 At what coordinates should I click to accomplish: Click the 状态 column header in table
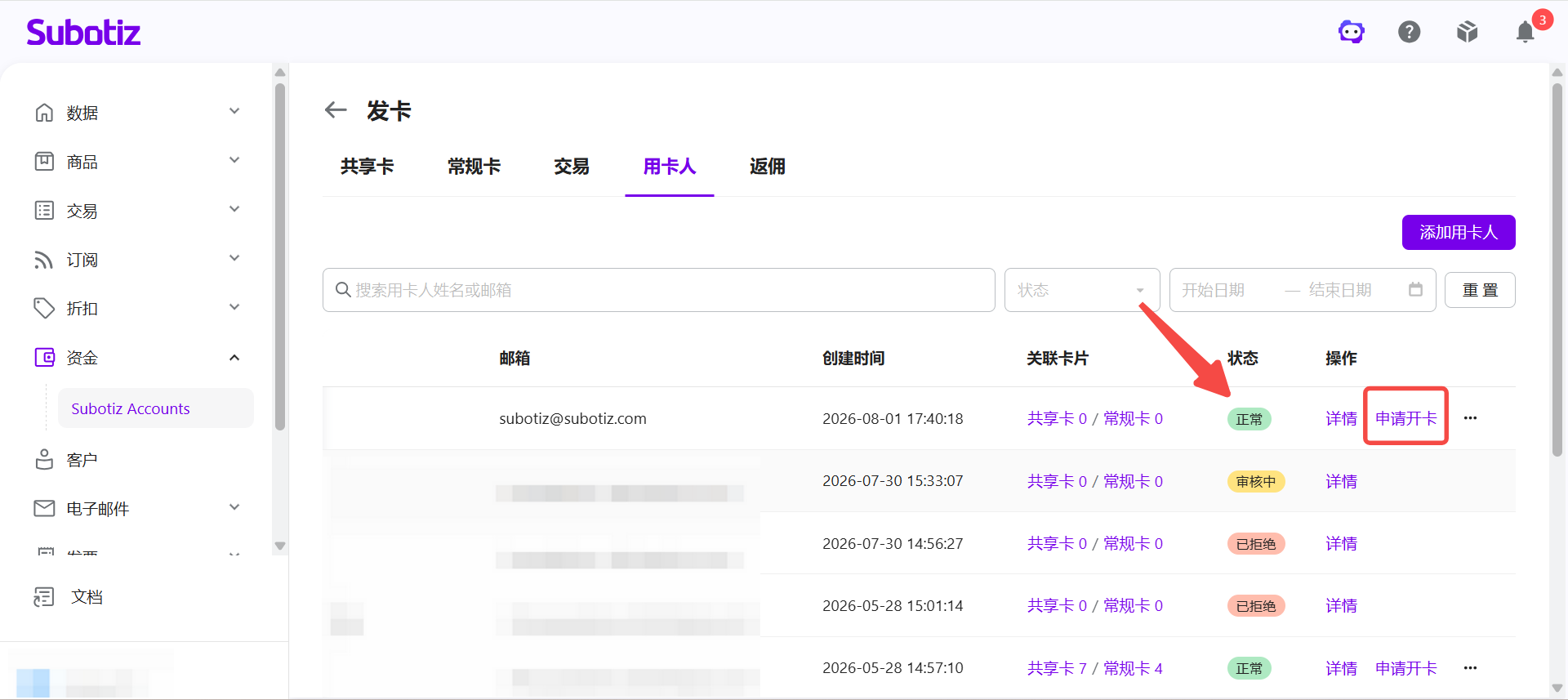[1243, 358]
